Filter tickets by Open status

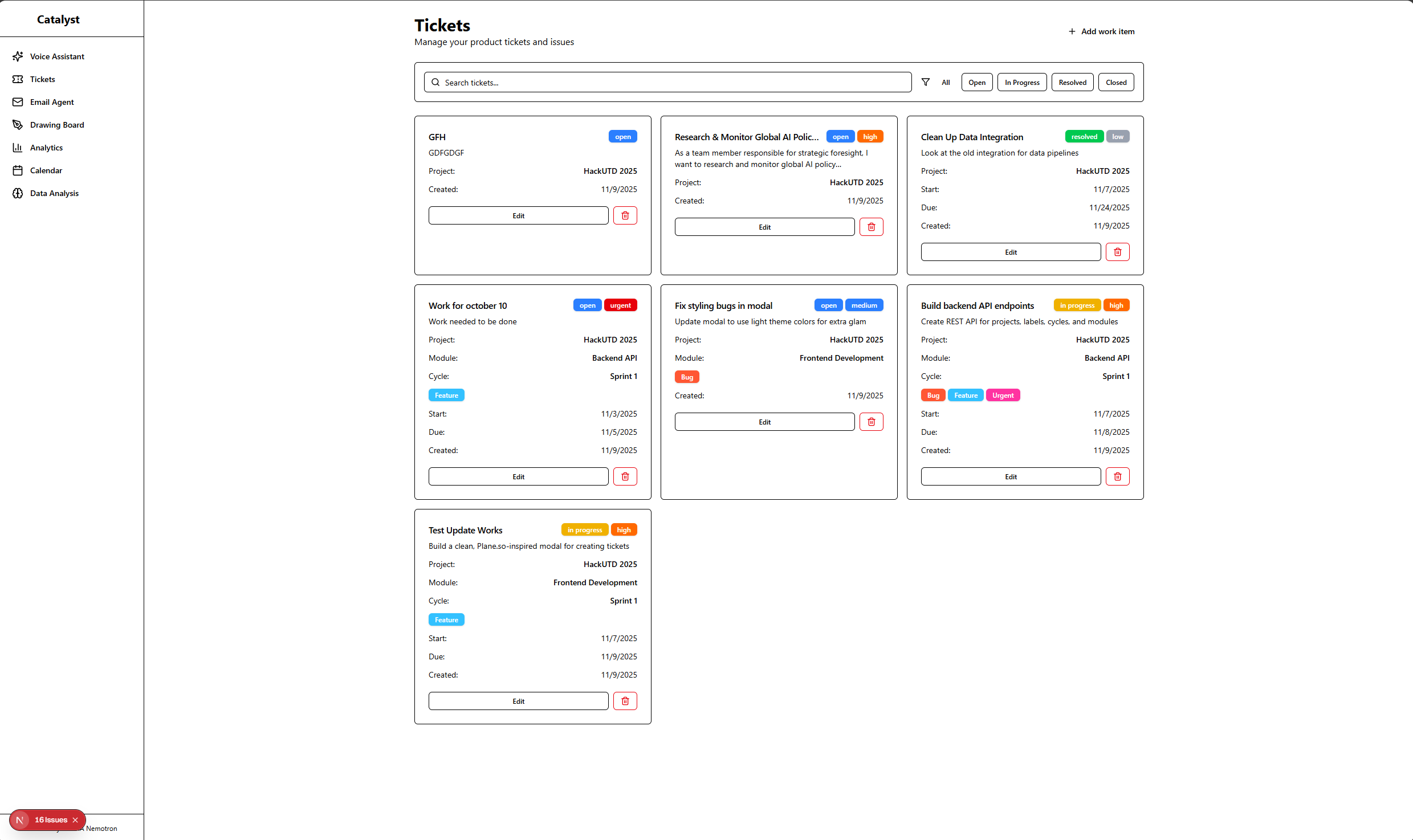pyautogui.click(x=976, y=82)
